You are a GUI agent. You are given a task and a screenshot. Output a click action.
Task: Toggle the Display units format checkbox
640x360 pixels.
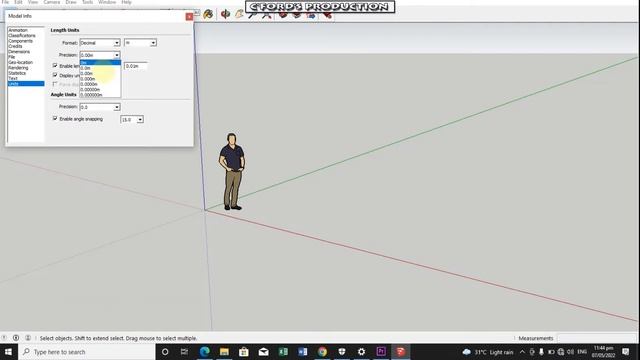coord(55,75)
